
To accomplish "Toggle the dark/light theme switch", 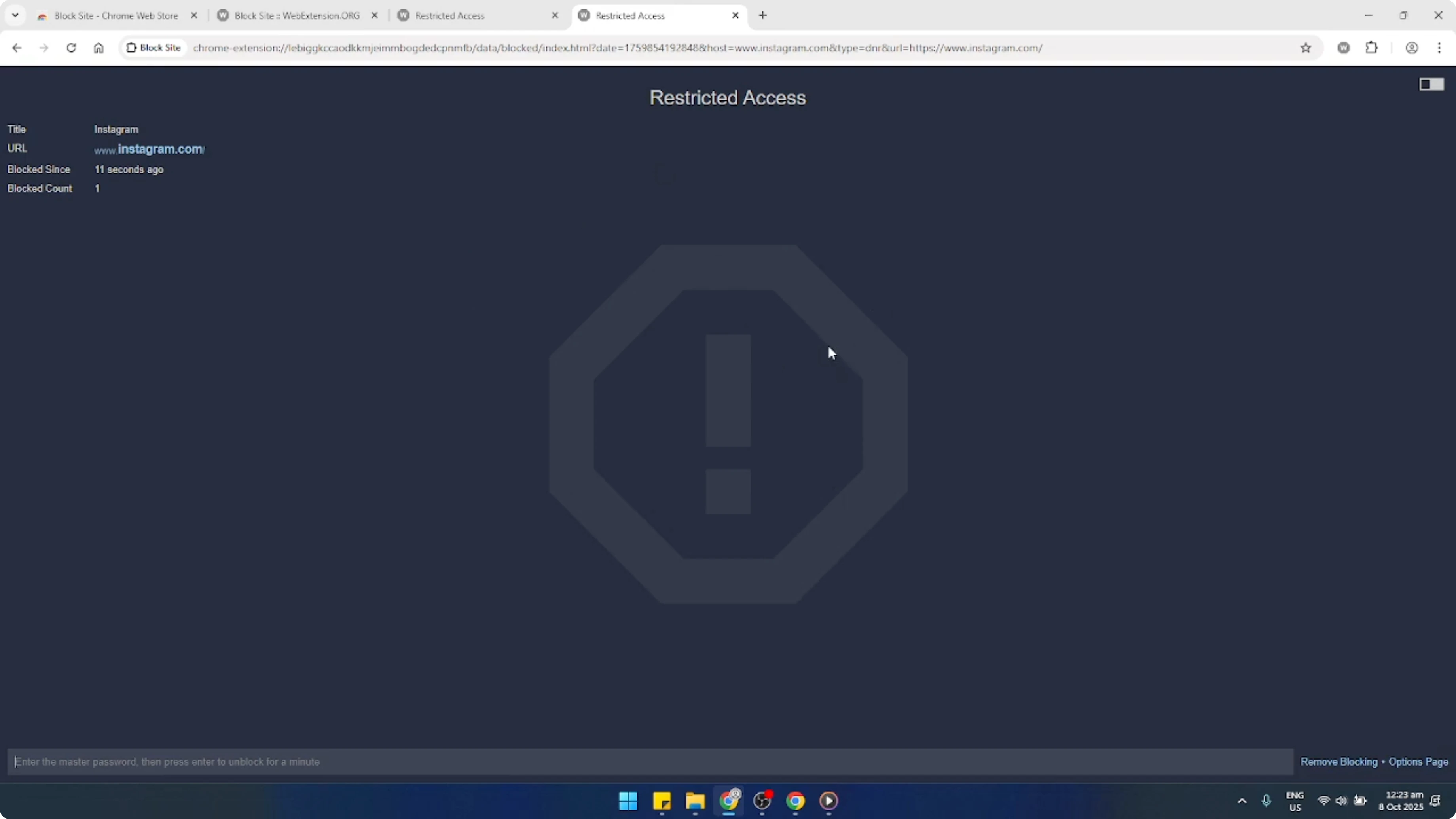I will (x=1431, y=84).
